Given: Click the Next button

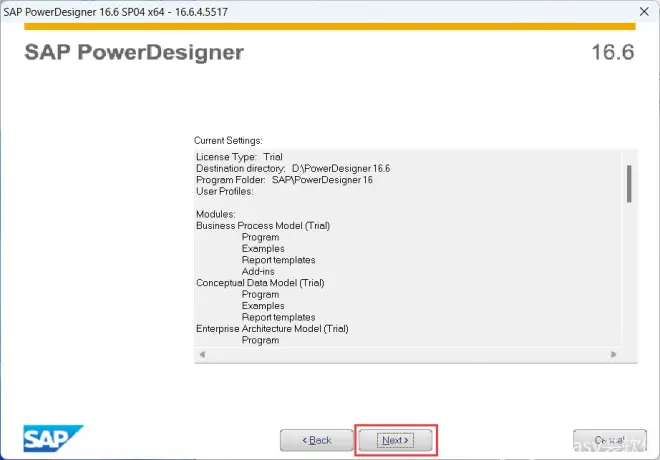Looking at the screenshot, I should (x=395, y=440).
